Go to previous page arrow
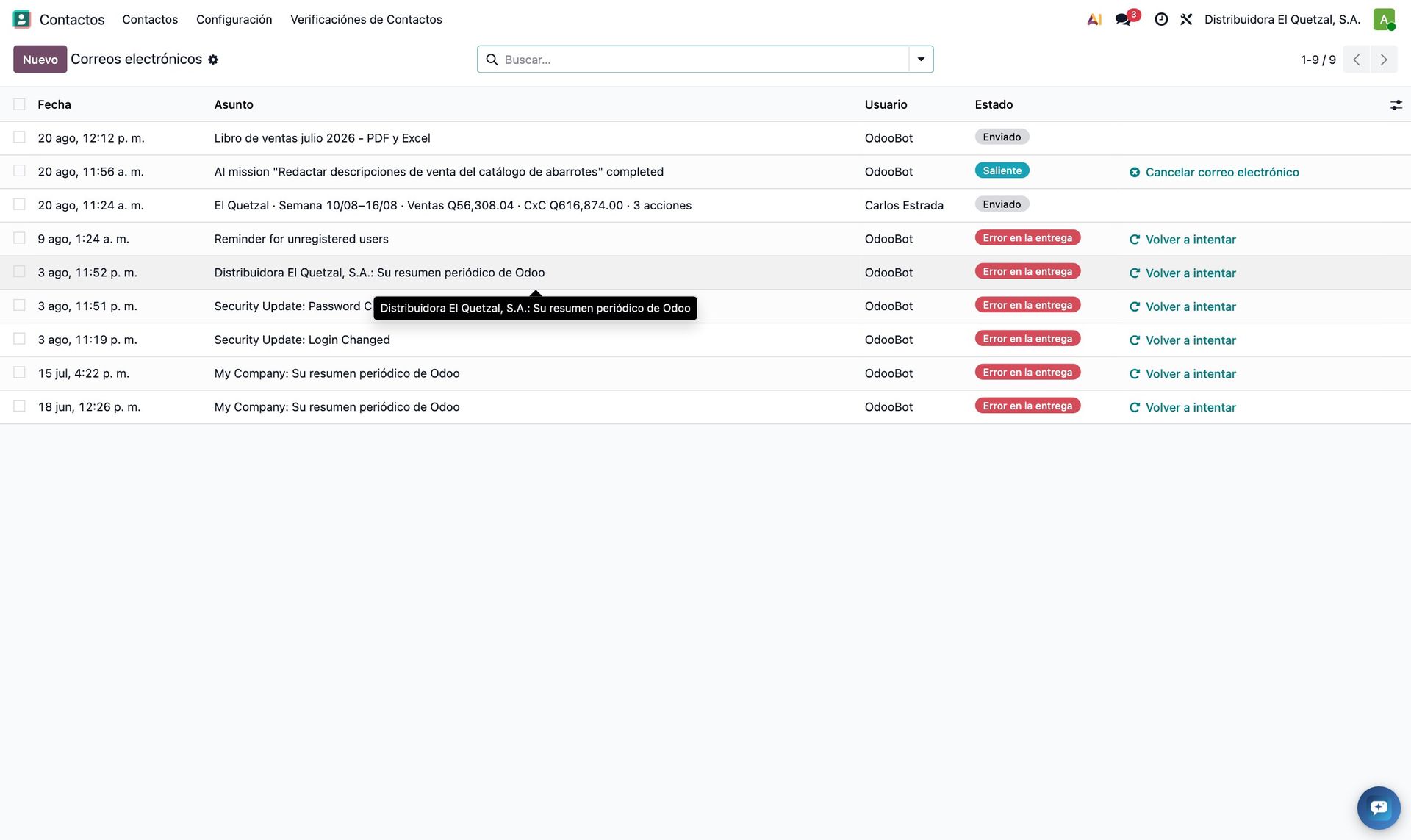This screenshot has height=840, width=1411. [x=1357, y=60]
